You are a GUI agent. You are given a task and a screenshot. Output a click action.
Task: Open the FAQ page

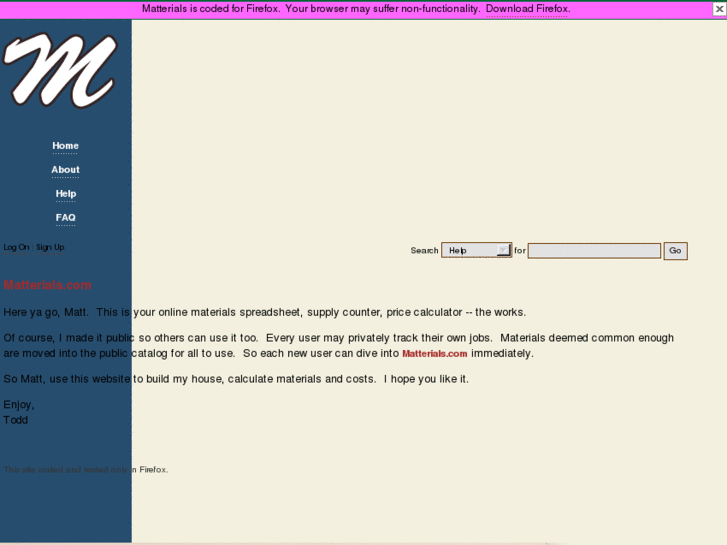(65, 218)
